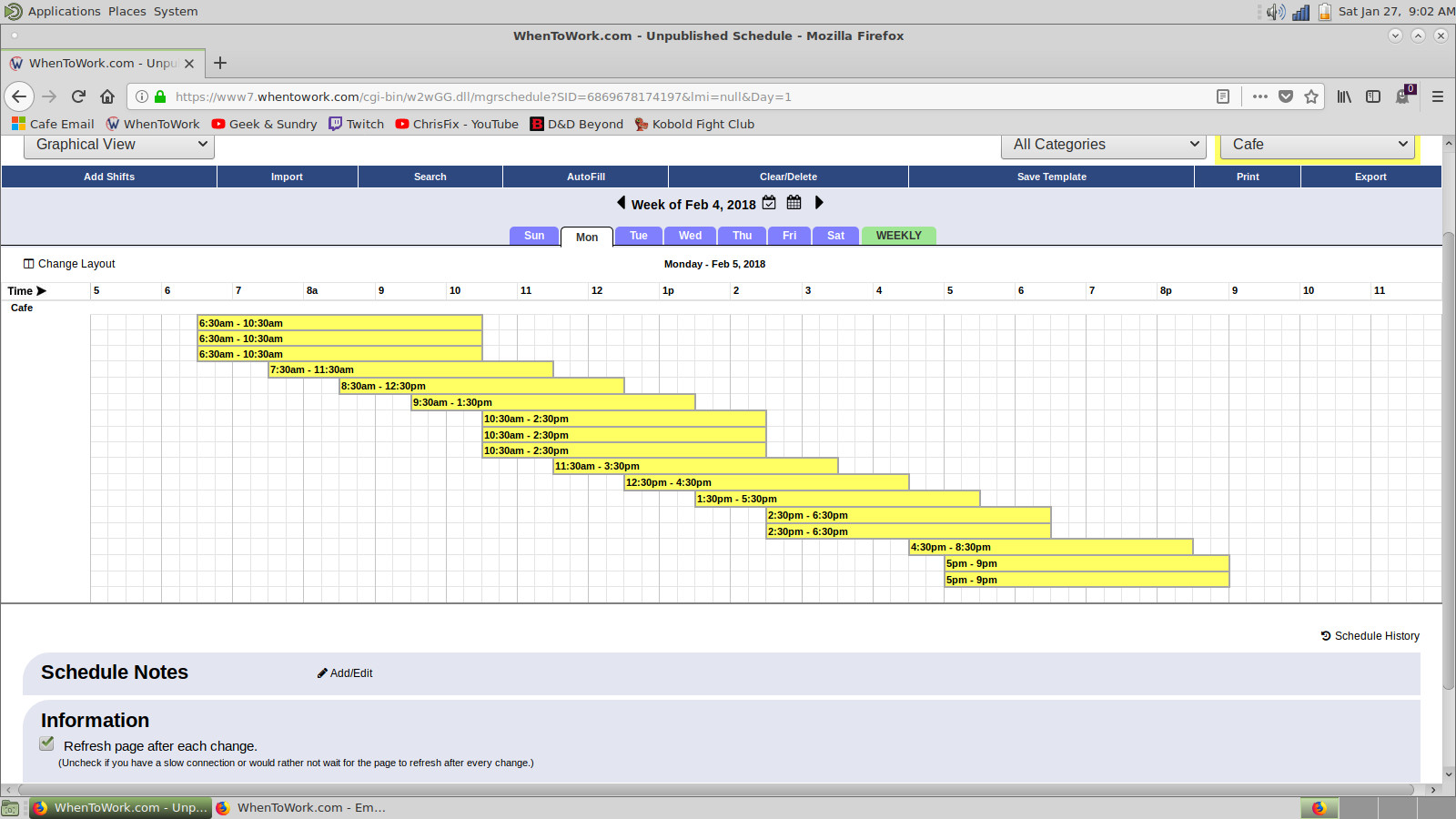
Task: Click the Firefox back button
Action: (x=19, y=96)
